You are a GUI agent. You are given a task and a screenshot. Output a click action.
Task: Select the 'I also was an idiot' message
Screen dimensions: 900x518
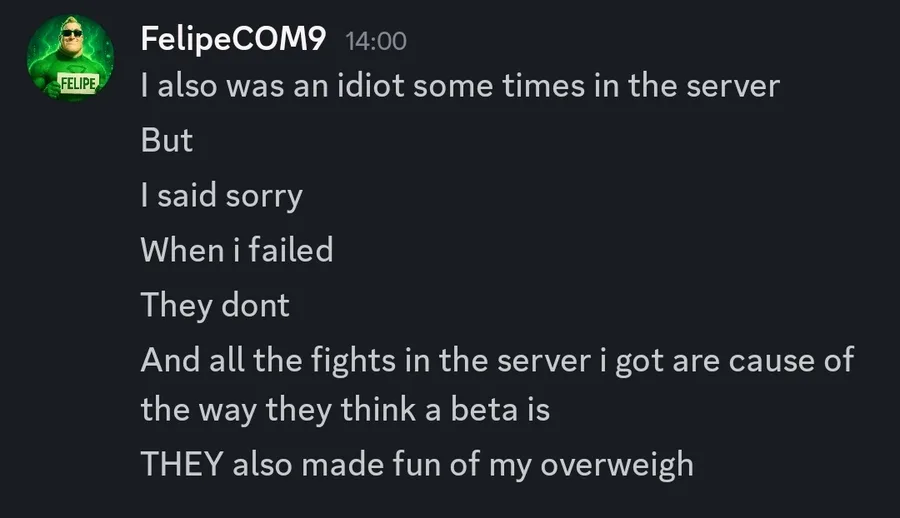460,86
